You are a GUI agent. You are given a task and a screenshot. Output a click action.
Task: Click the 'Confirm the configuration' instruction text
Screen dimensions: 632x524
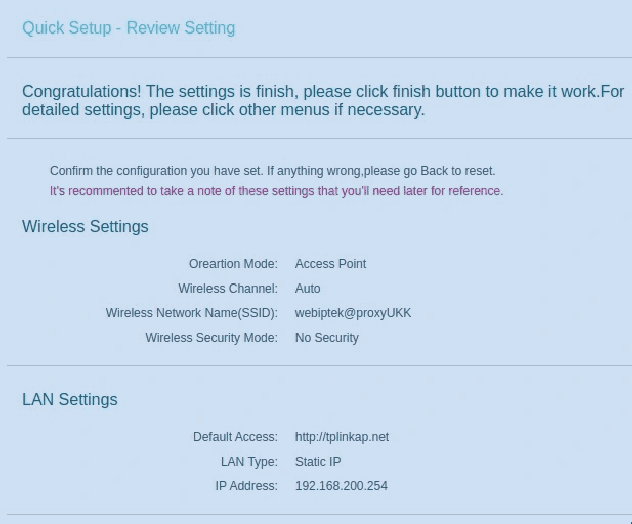tap(272, 171)
